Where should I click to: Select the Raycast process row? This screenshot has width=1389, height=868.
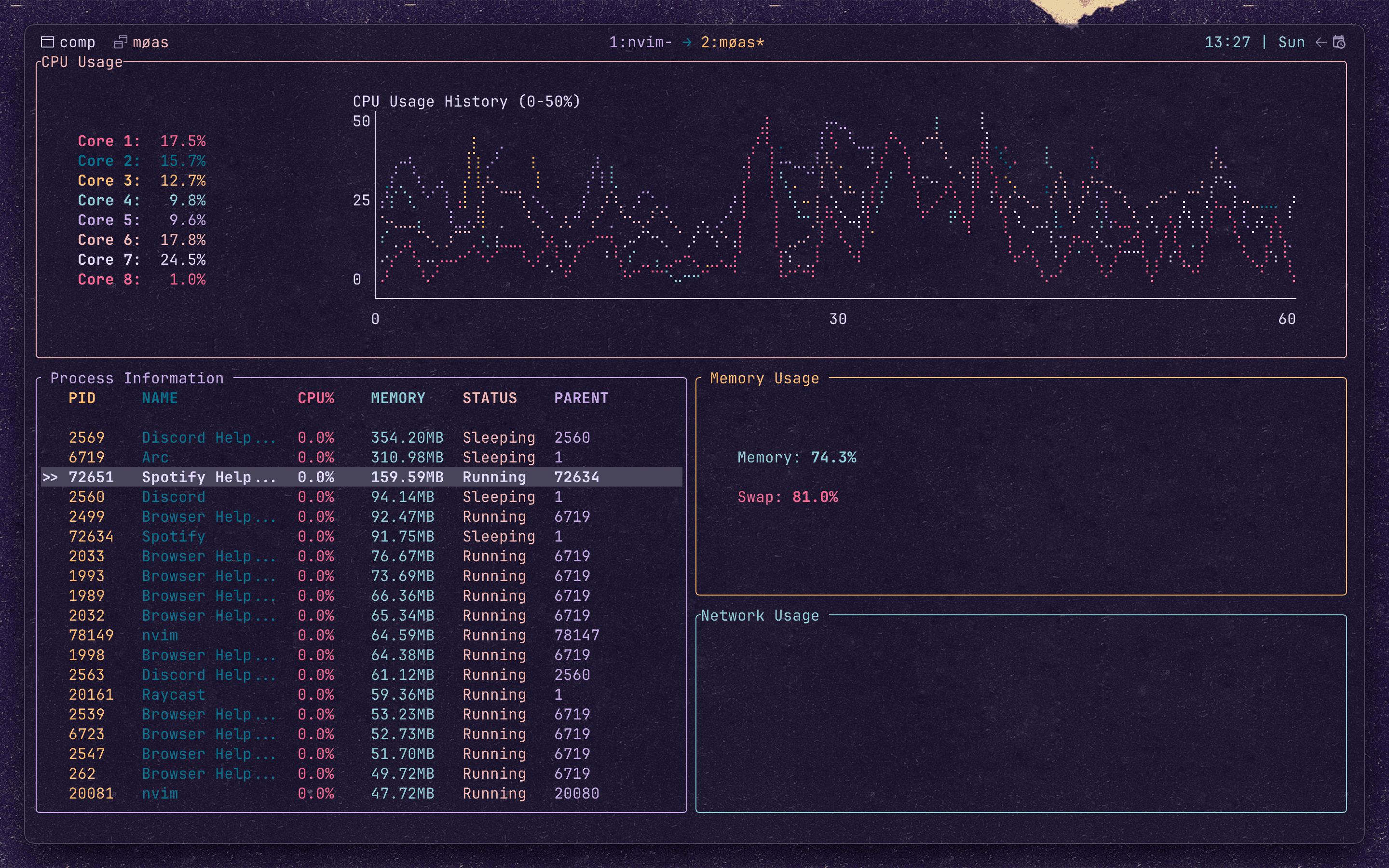pos(173,694)
